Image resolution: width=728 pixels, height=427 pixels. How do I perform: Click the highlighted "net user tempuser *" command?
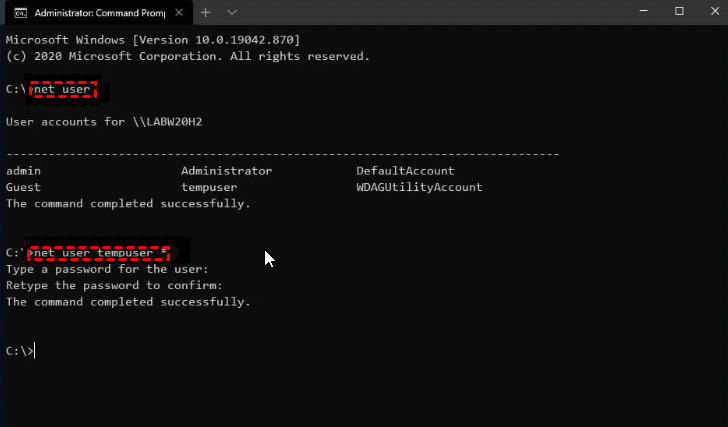(100, 253)
